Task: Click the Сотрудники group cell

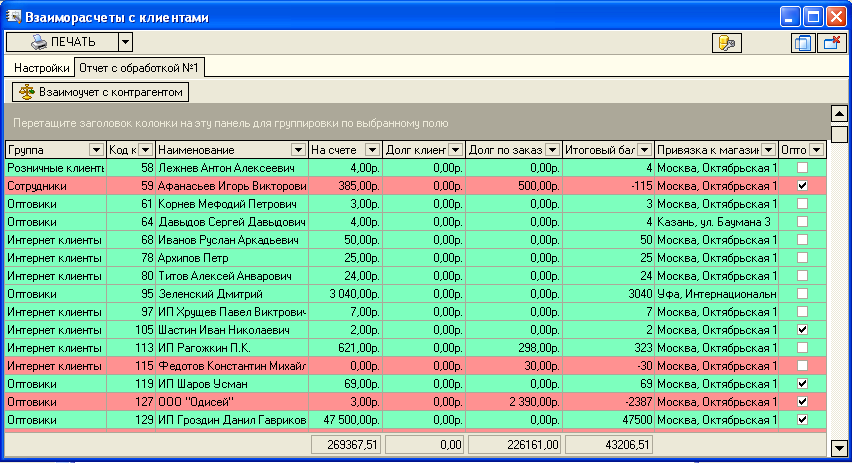Action: pos(56,186)
